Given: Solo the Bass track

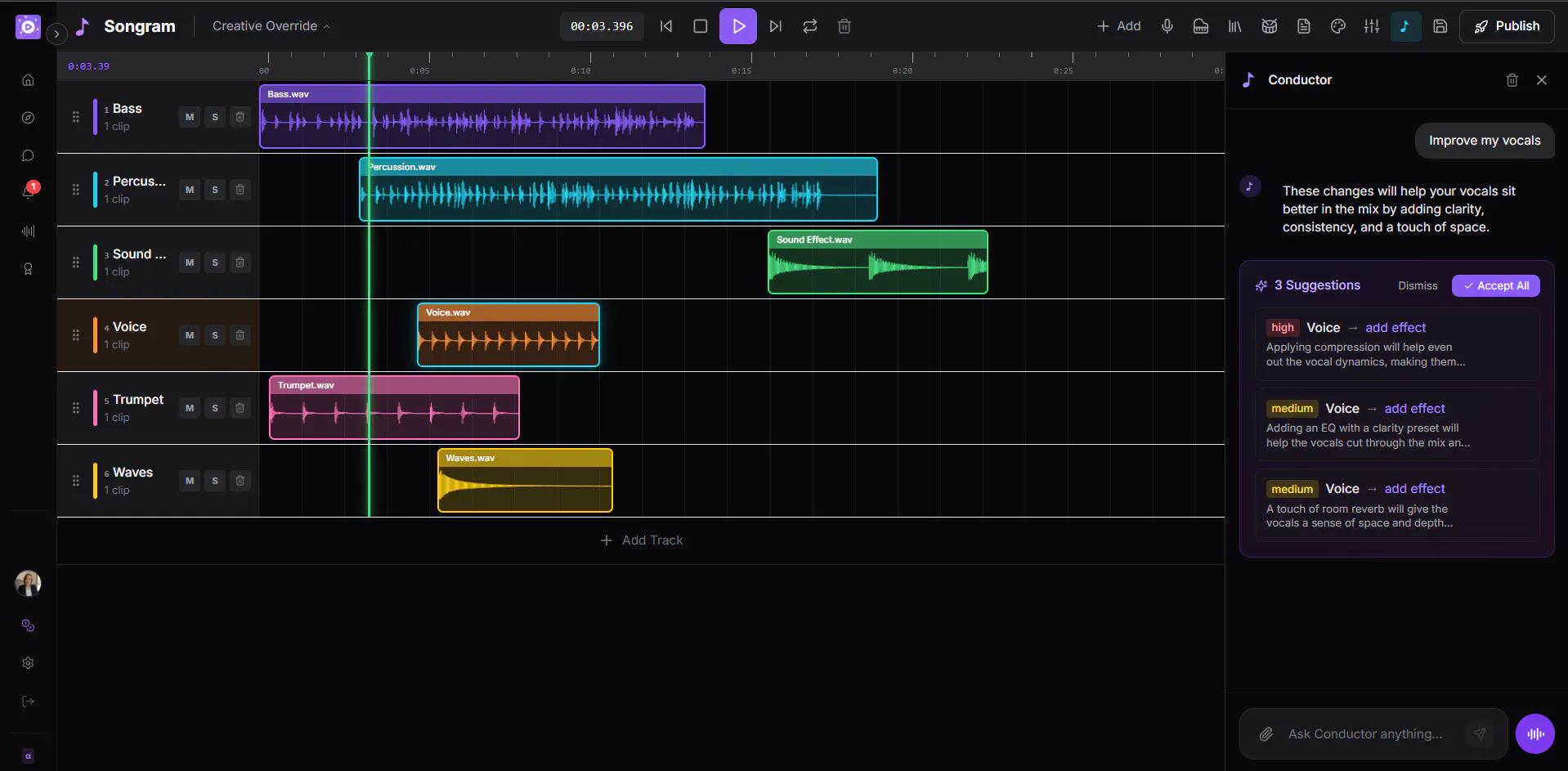Looking at the screenshot, I should pyautogui.click(x=215, y=117).
